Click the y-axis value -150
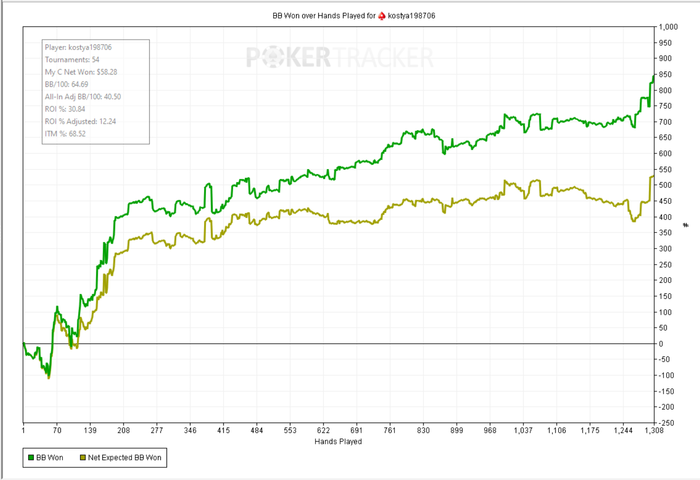 click(666, 392)
